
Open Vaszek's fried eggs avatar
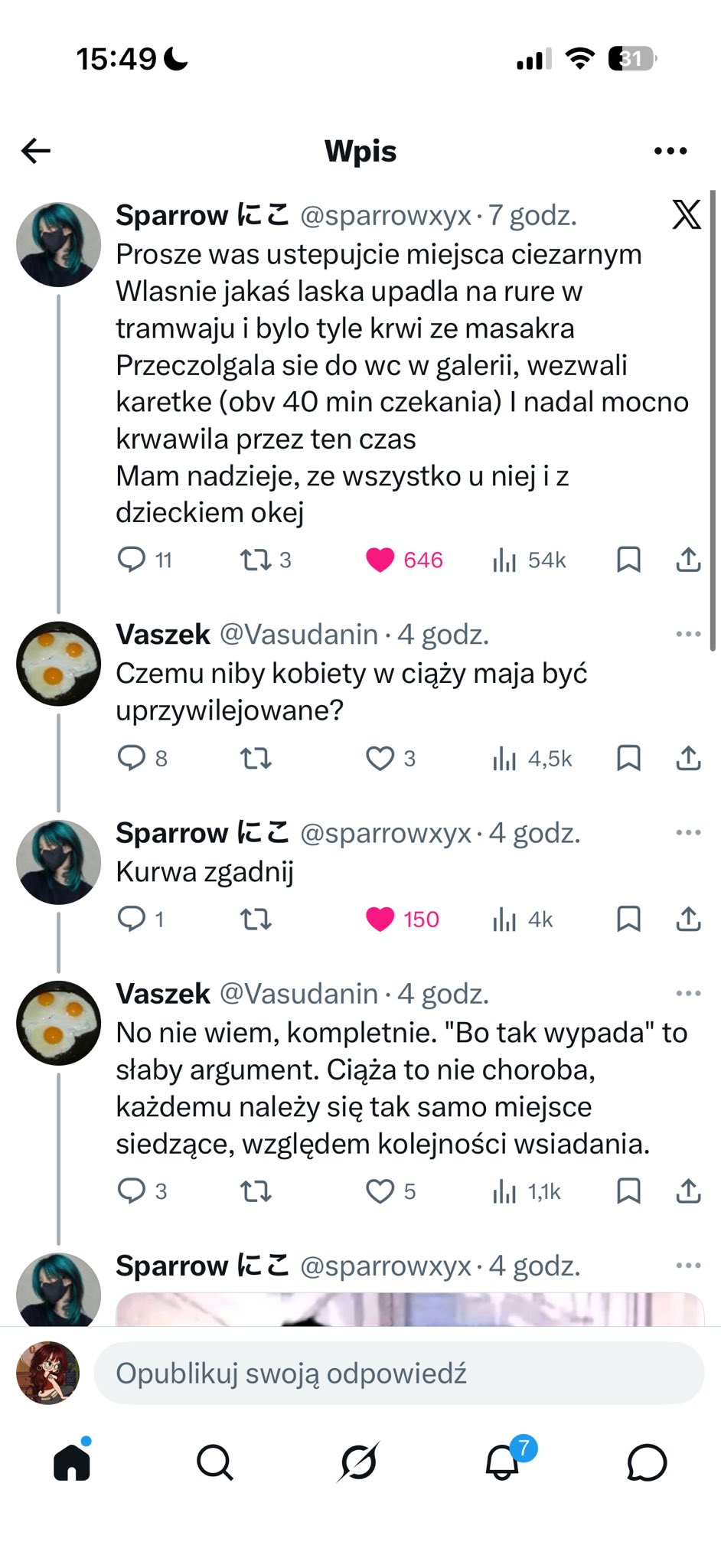(59, 663)
